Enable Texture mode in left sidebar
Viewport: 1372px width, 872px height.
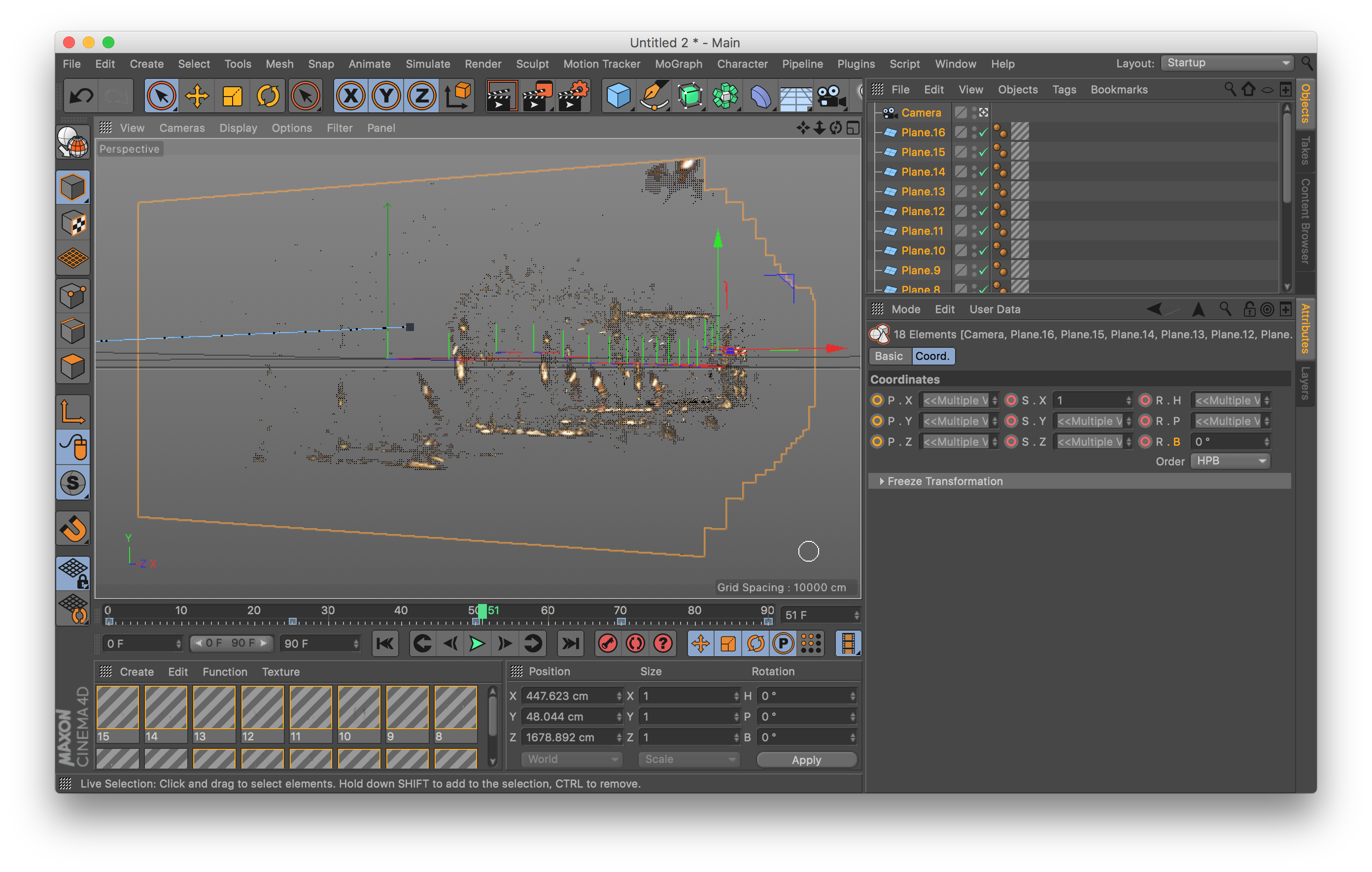(73, 223)
